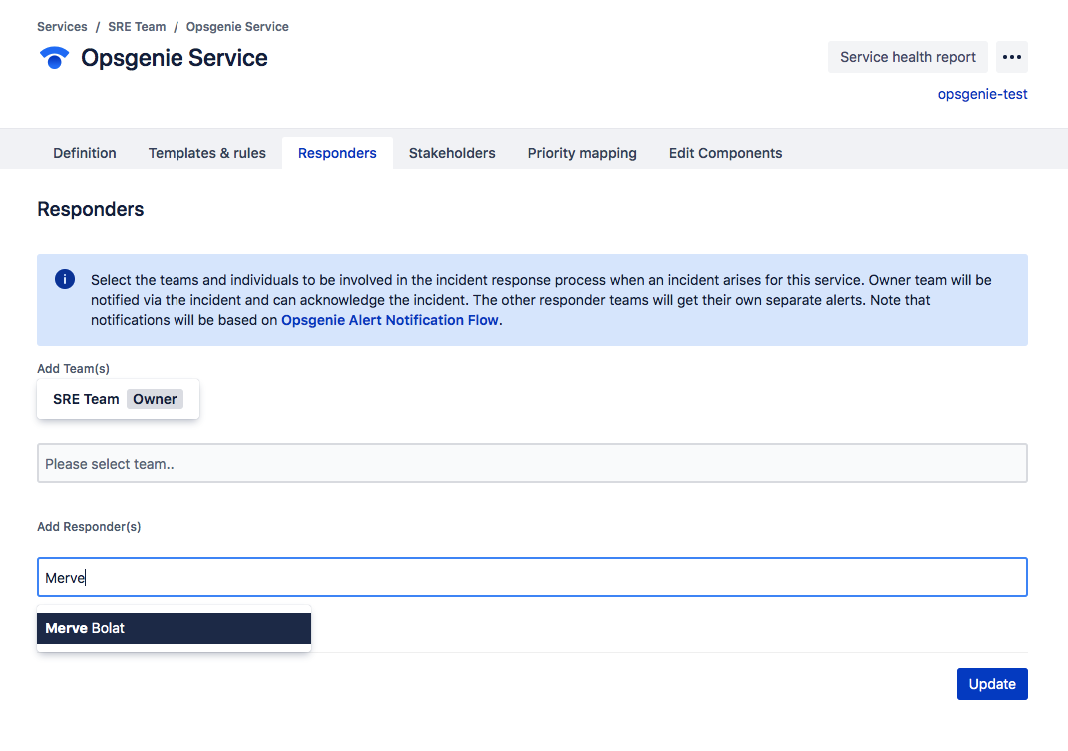The image size is (1068, 751).
Task: Go to Services in the breadcrumb
Action: click(62, 27)
